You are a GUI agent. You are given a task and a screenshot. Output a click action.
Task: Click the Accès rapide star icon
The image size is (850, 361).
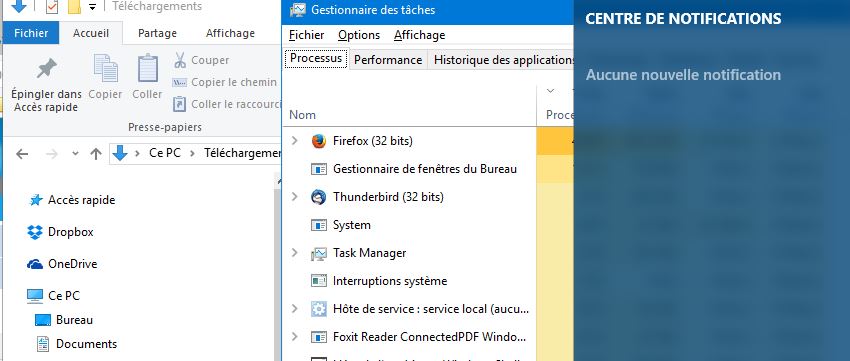click(x=36, y=200)
